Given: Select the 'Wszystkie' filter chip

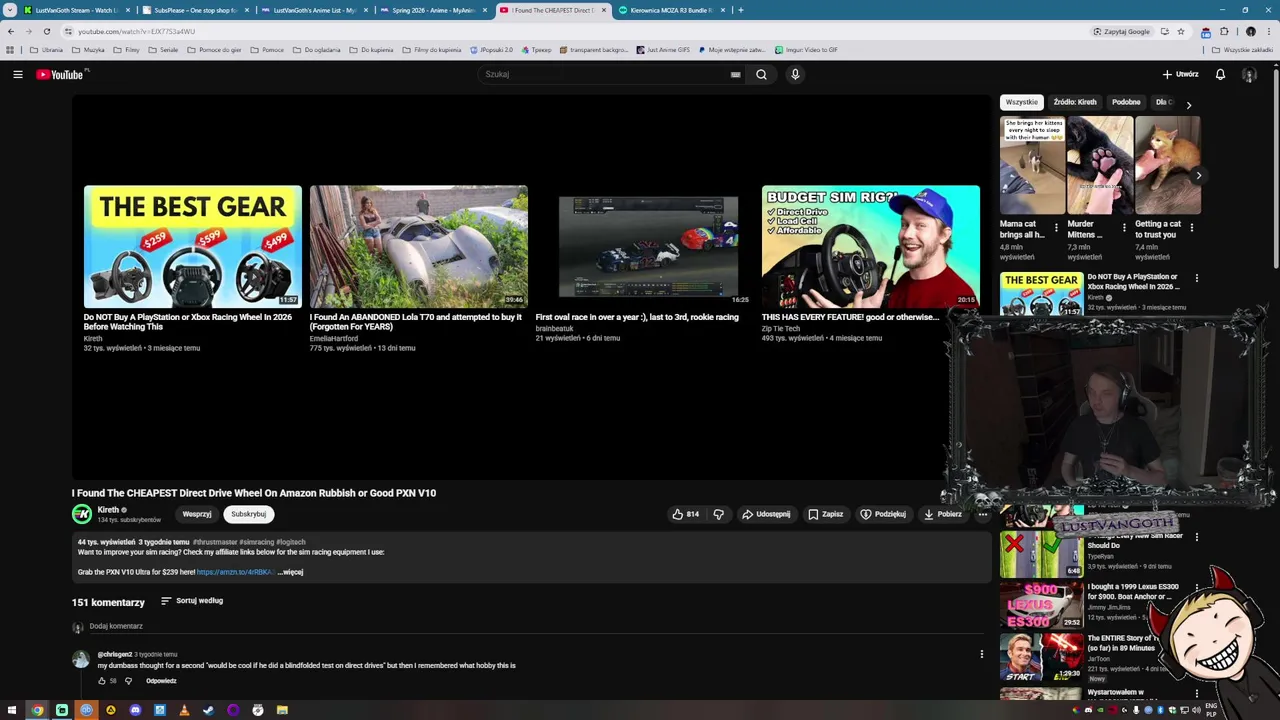Looking at the screenshot, I should point(1022,102).
